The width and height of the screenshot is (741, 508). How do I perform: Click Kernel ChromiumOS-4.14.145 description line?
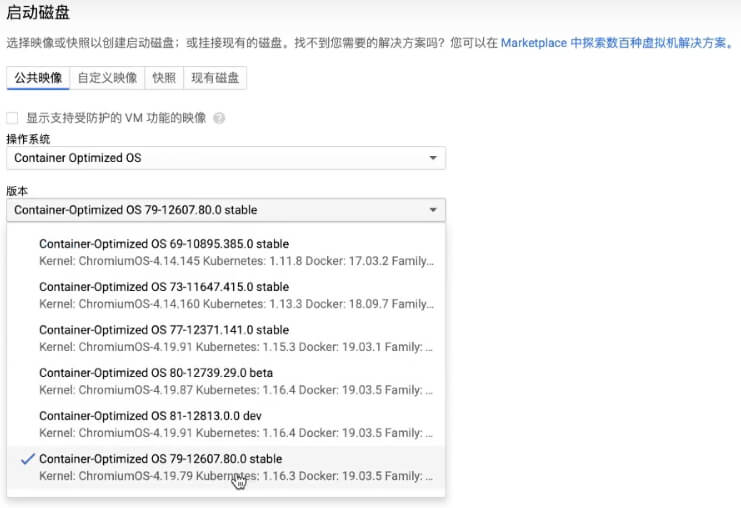coord(236,261)
